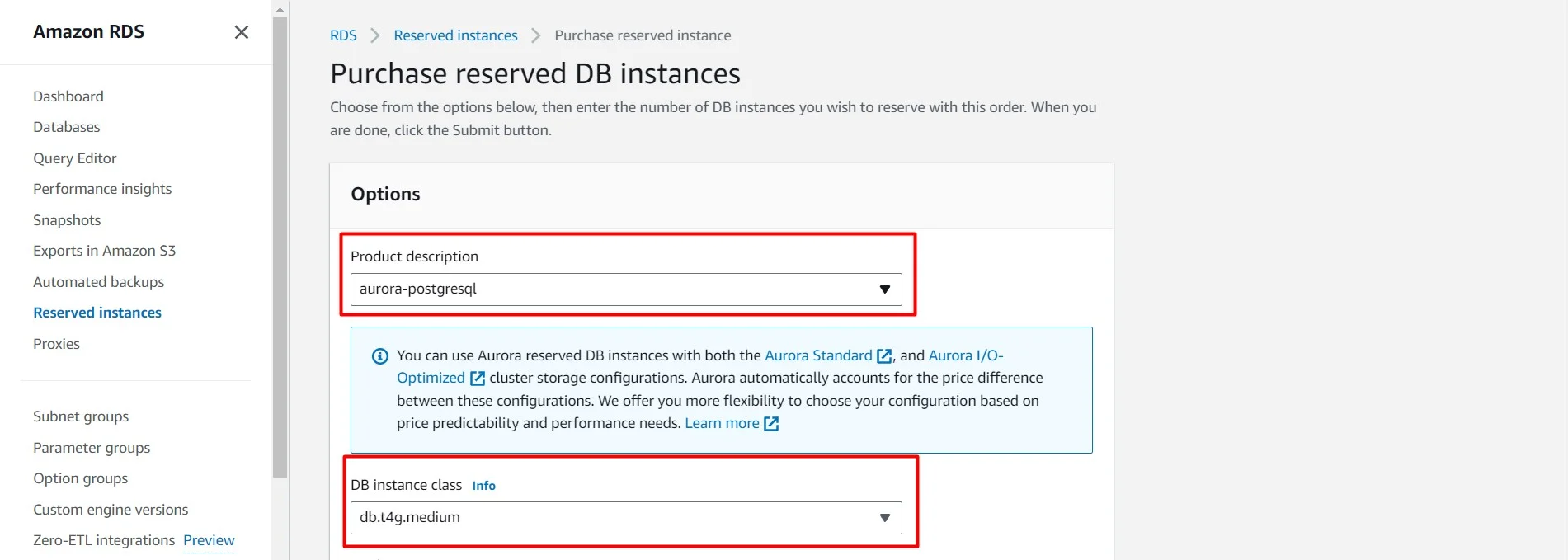This screenshot has height=560, width=1568.
Task: Go to Dashboard in sidebar
Action: [x=68, y=96]
